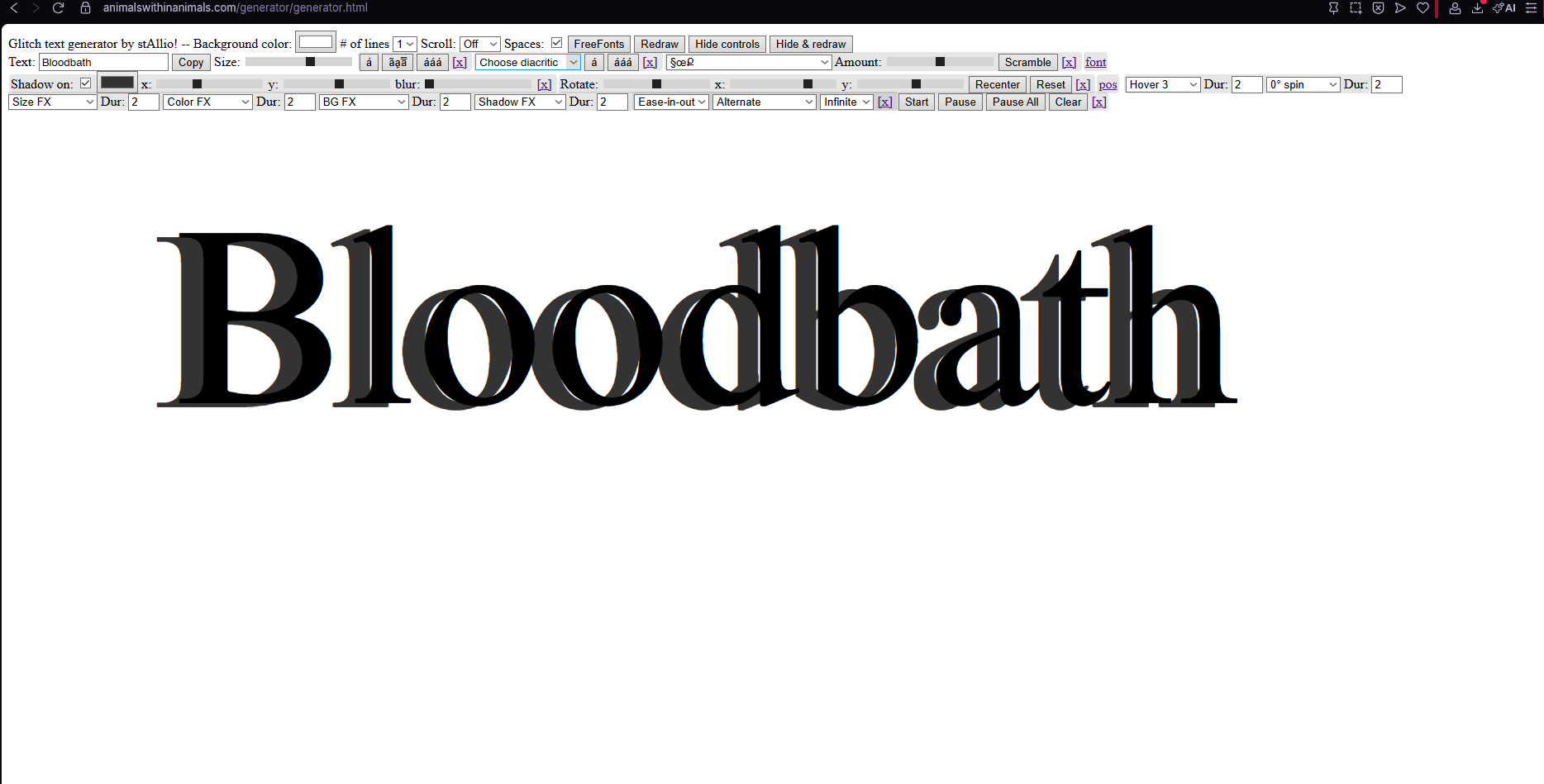The image size is (1544, 784).
Task: Open the shadow color swatch picker
Action: point(117,83)
